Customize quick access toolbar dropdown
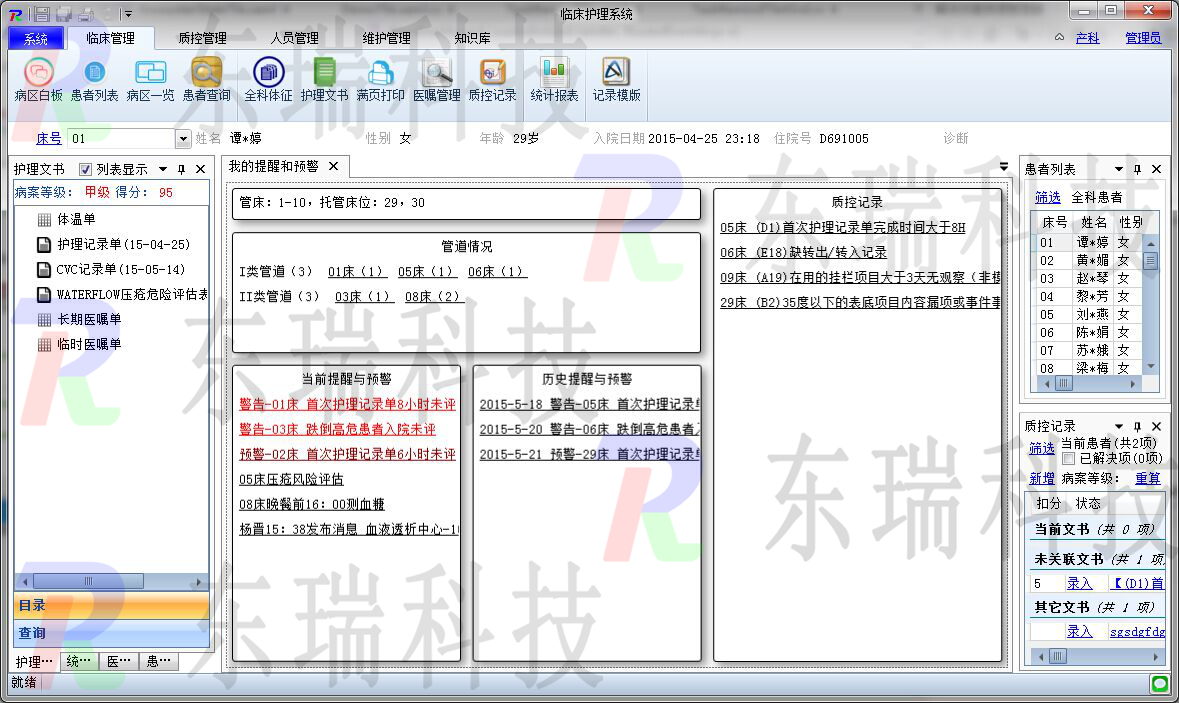 pyautogui.click(x=127, y=14)
